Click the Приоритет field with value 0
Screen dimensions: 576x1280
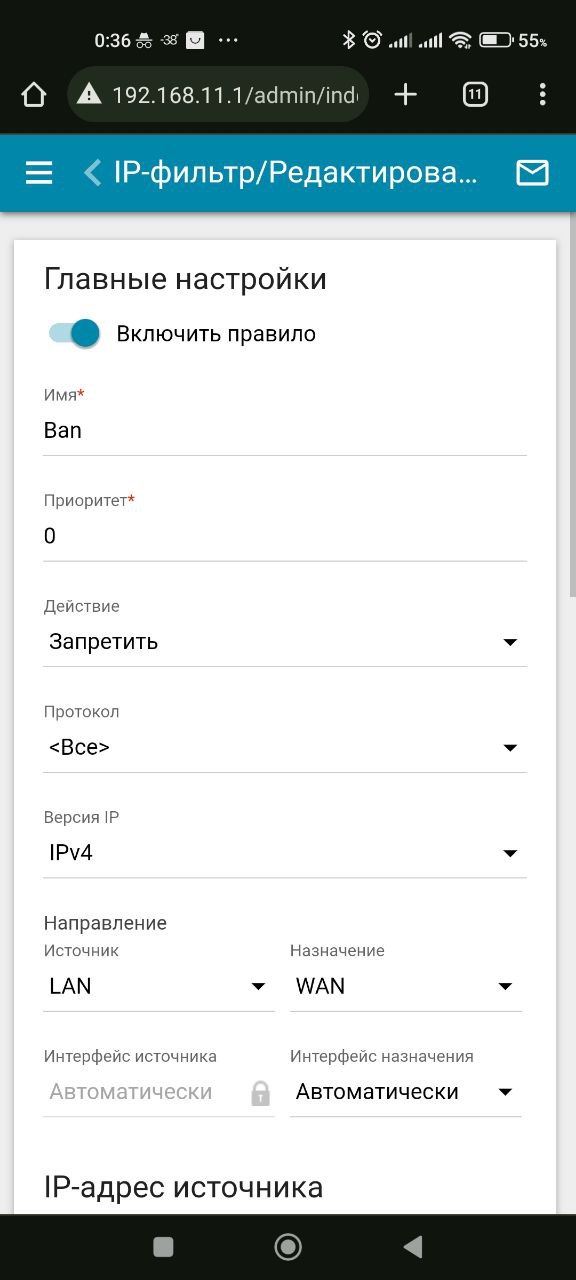(285, 536)
